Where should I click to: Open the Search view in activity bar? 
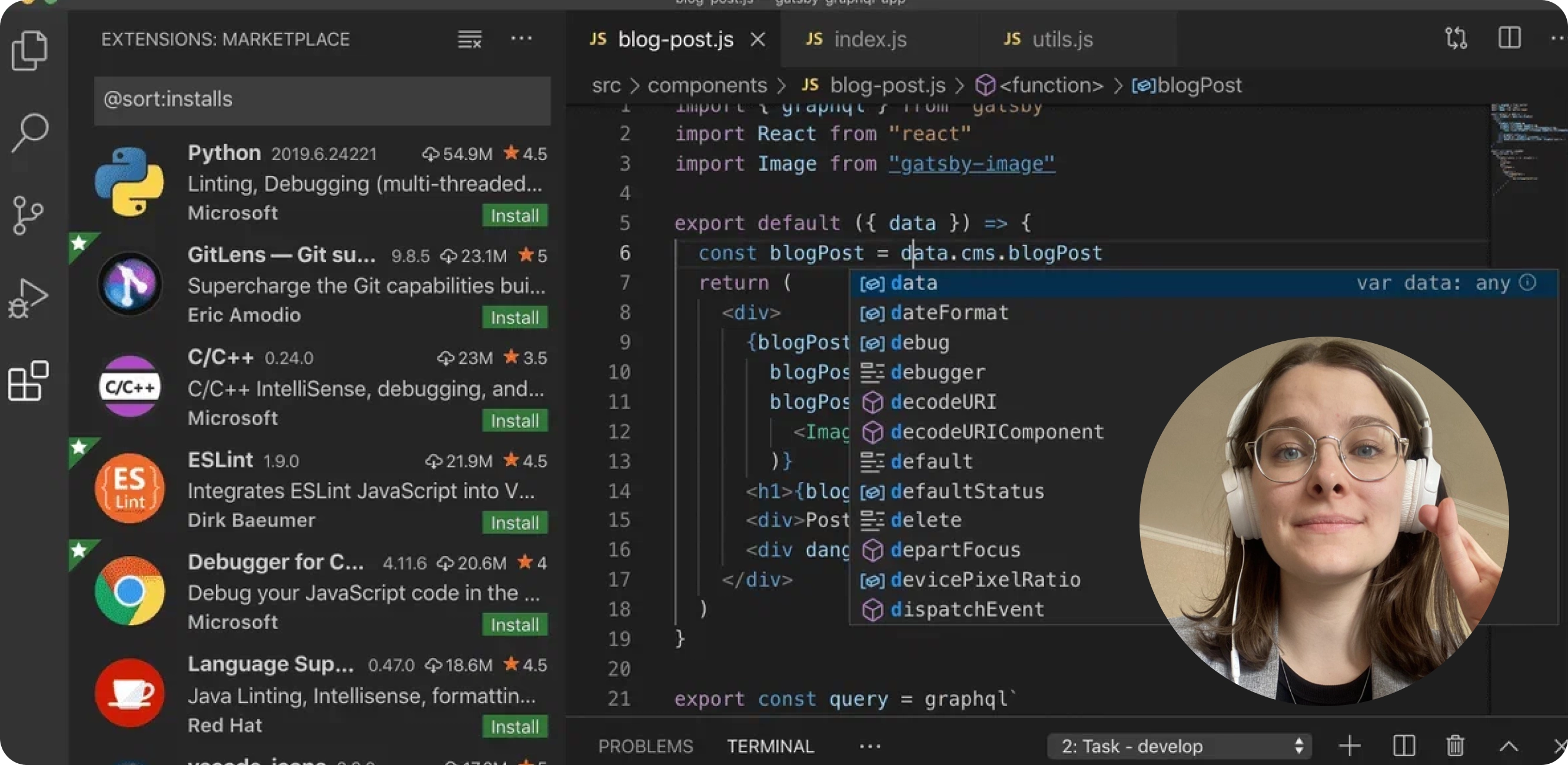point(29,132)
